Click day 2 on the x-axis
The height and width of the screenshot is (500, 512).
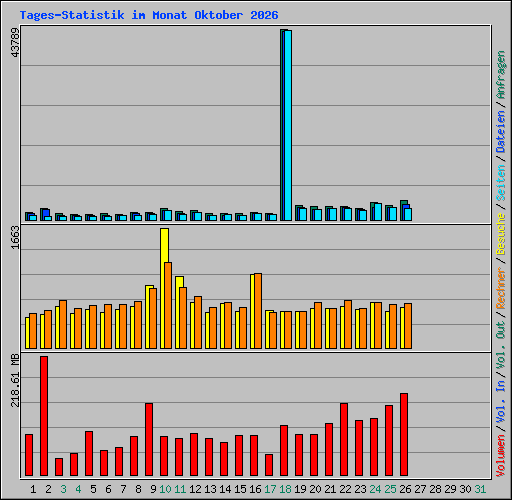coord(48,489)
